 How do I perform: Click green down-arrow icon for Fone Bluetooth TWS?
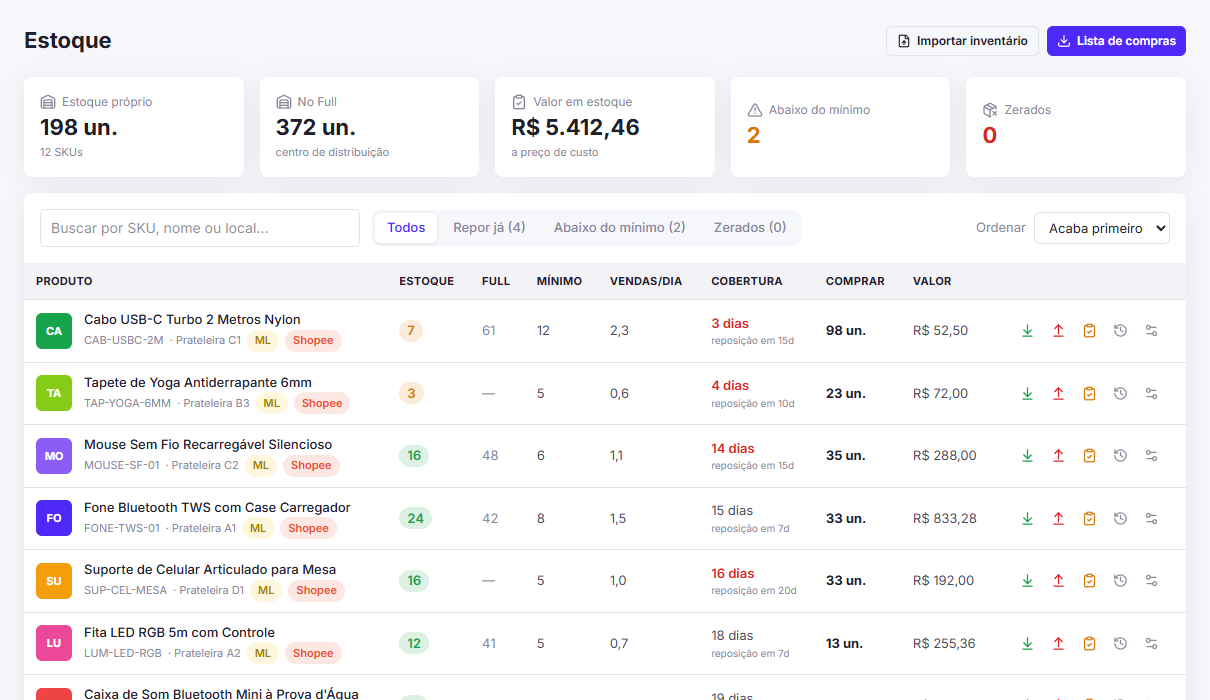click(1027, 519)
